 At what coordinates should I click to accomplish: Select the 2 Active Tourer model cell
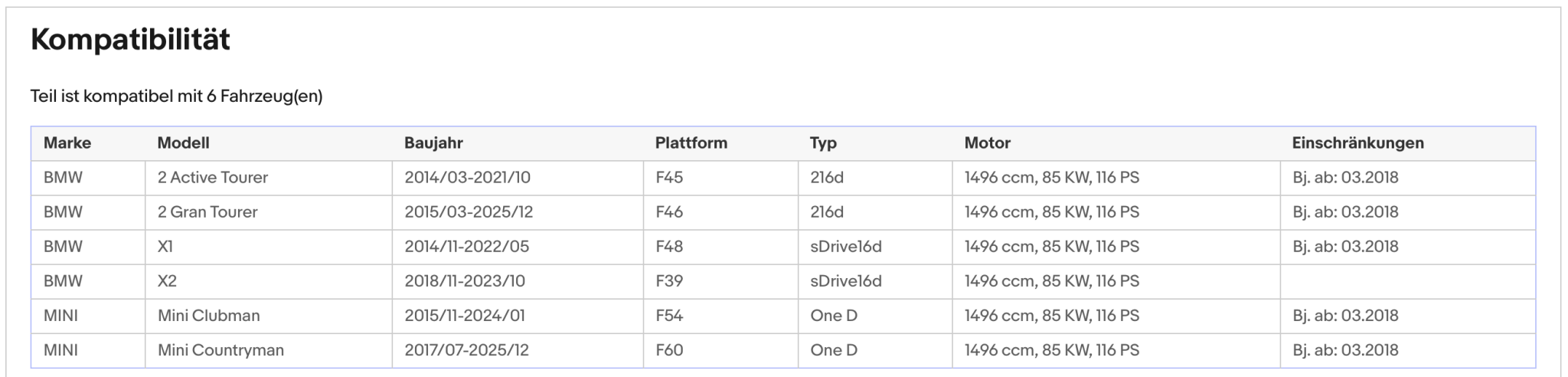(x=269, y=178)
